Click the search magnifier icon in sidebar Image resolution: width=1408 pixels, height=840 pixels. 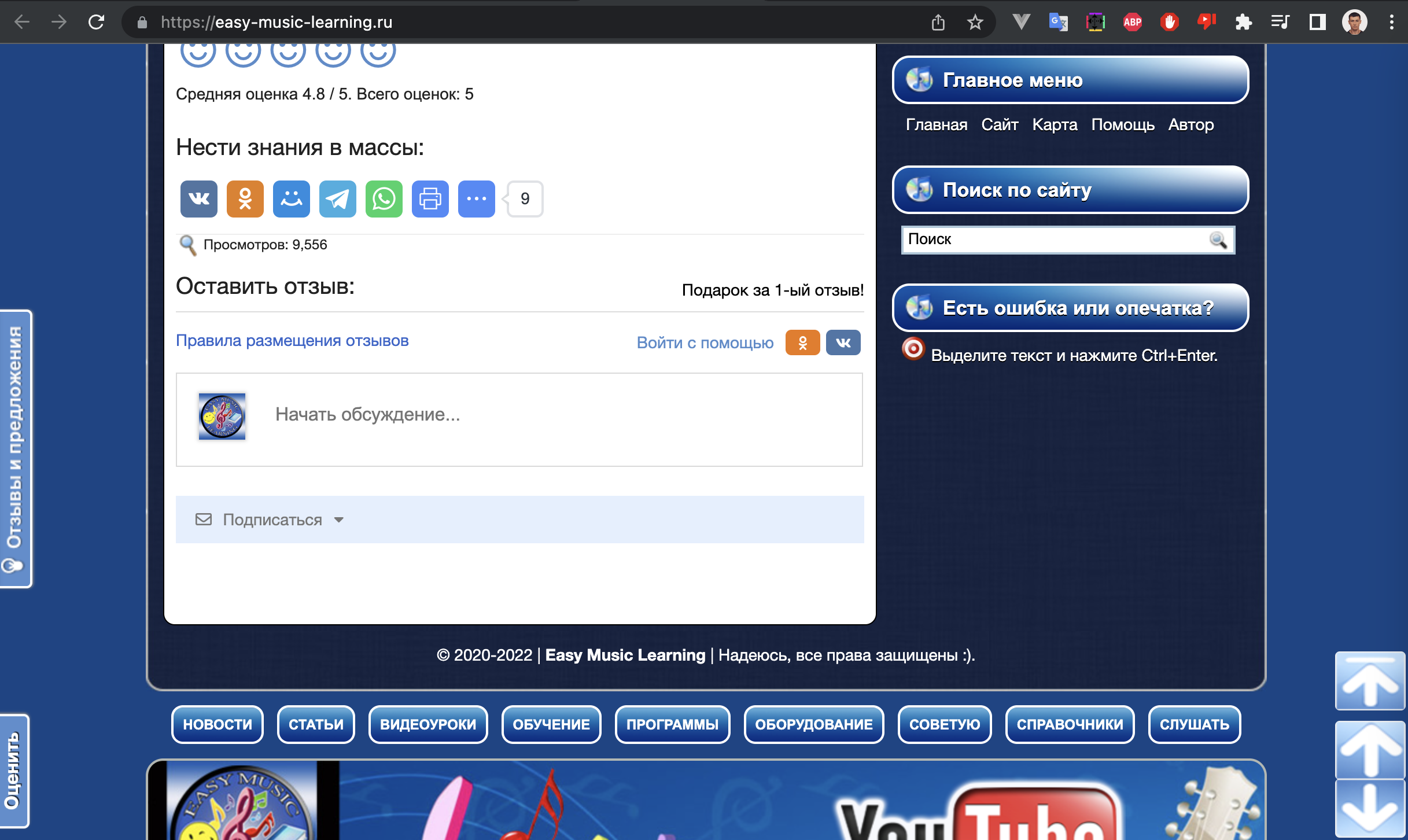1218,240
